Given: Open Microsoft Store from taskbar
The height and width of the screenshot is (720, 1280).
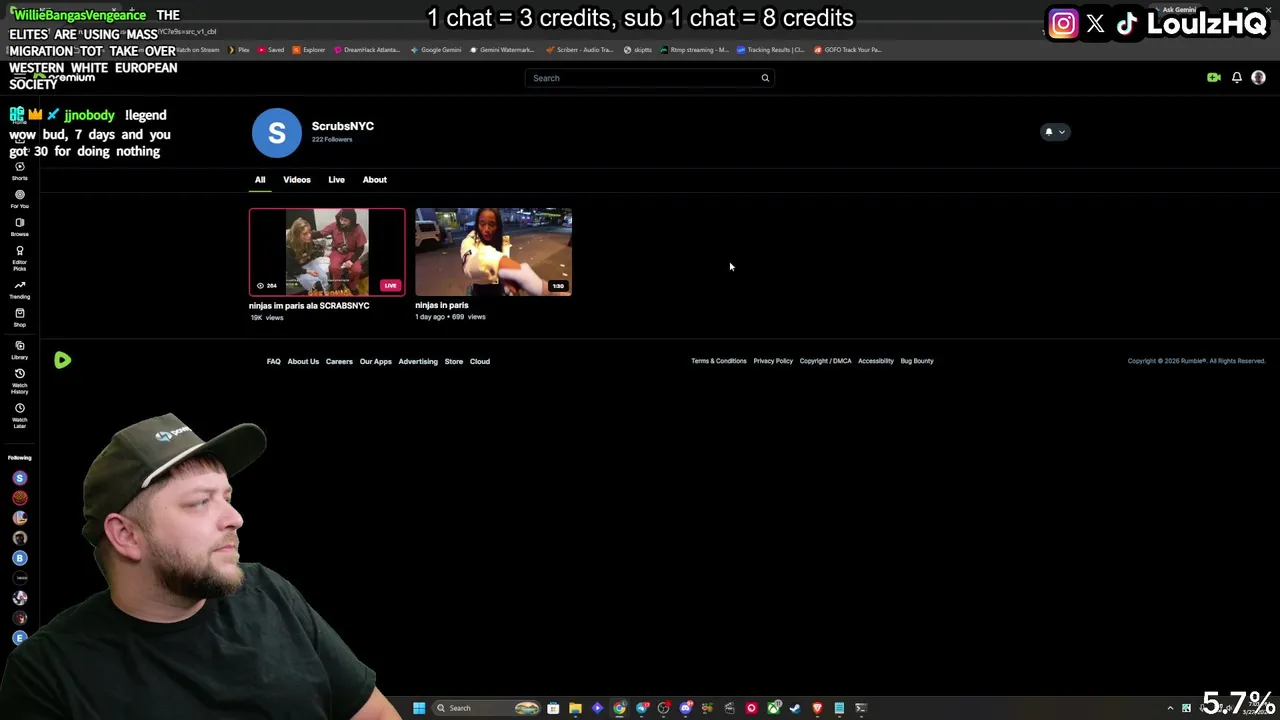Looking at the screenshot, I should click(x=553, y=708).
